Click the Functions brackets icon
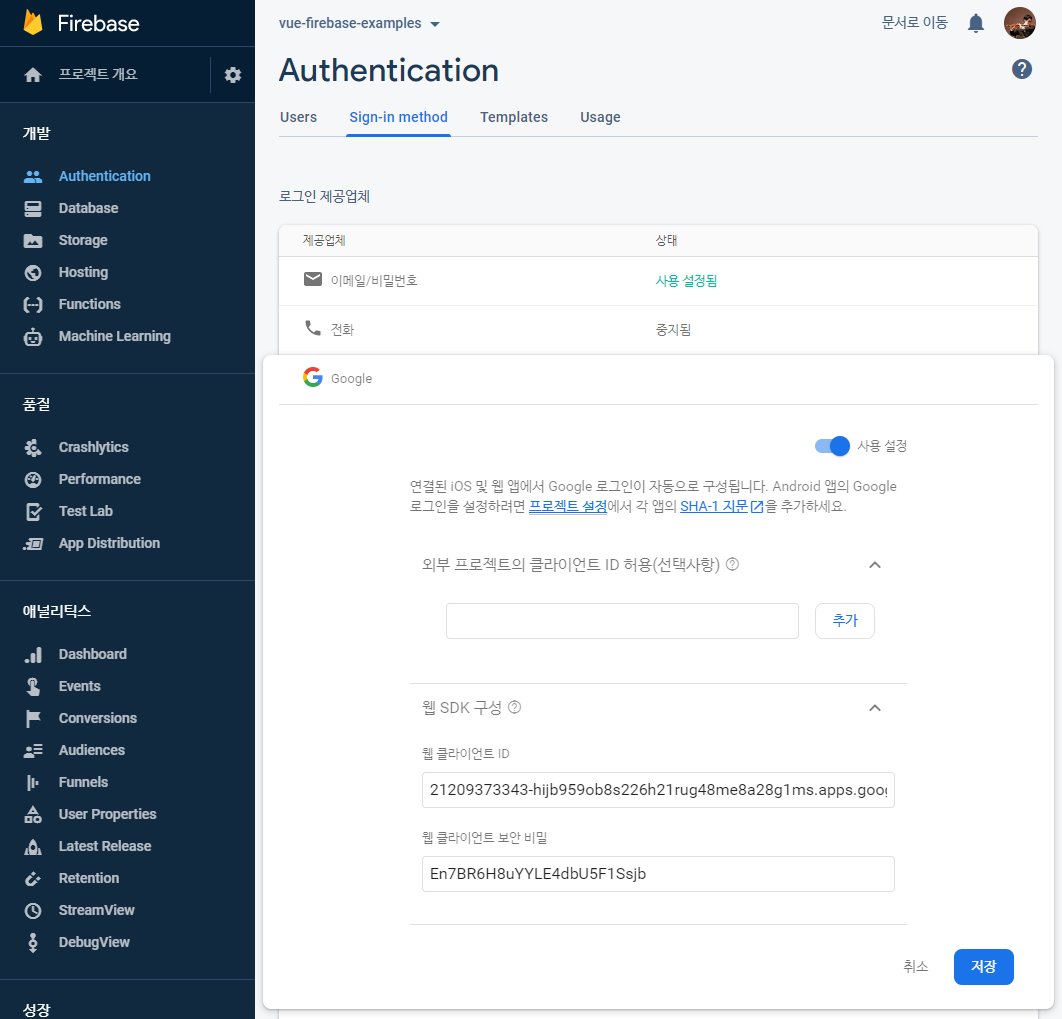This screenshot has height=1019, width=1062. [33, 305]
